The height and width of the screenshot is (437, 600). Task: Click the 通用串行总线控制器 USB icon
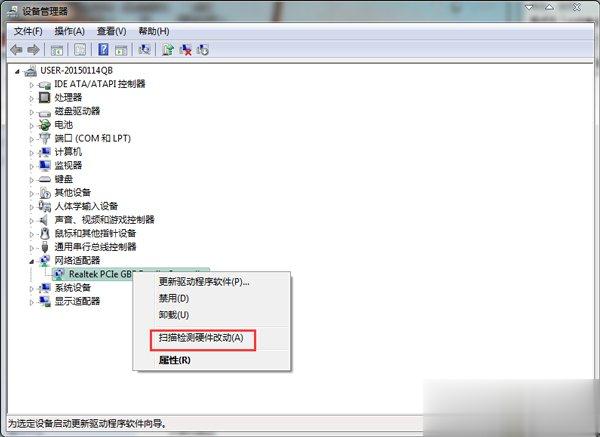click(x=45, y=247)
